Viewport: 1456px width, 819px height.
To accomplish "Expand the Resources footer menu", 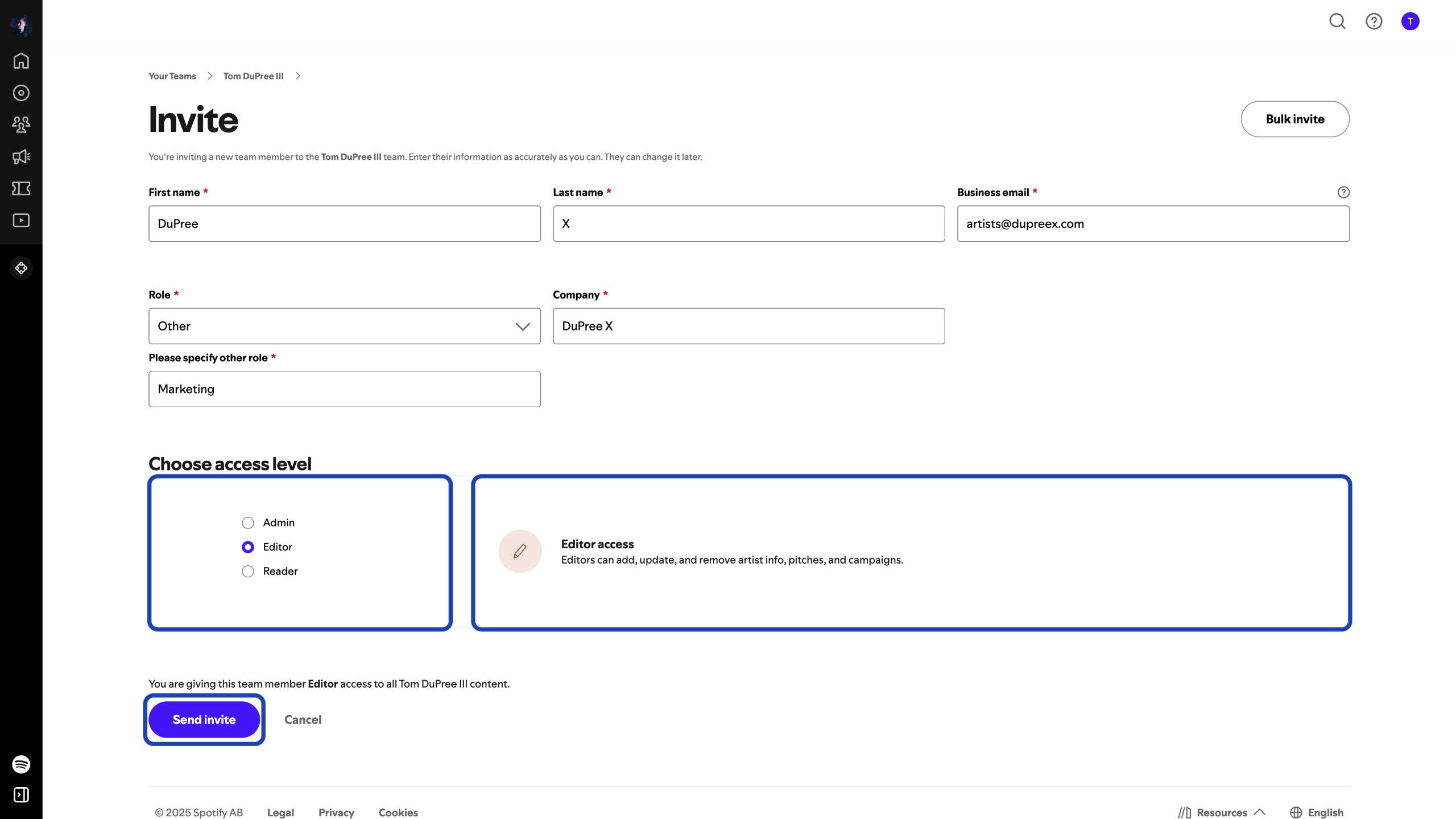I will click(x=1222, y=812).
